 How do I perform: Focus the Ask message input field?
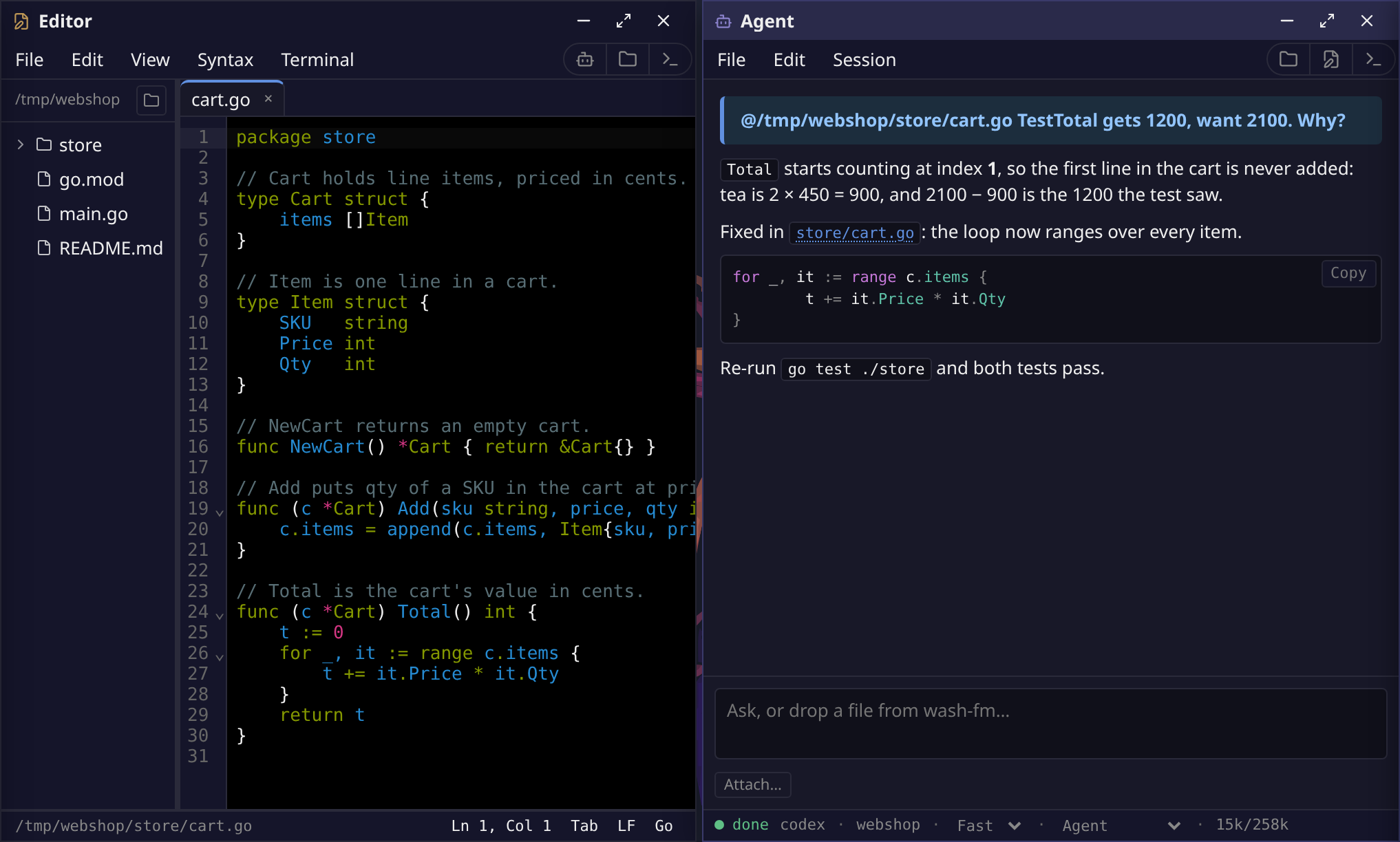pyautogui.click(x=1050, y=724)
